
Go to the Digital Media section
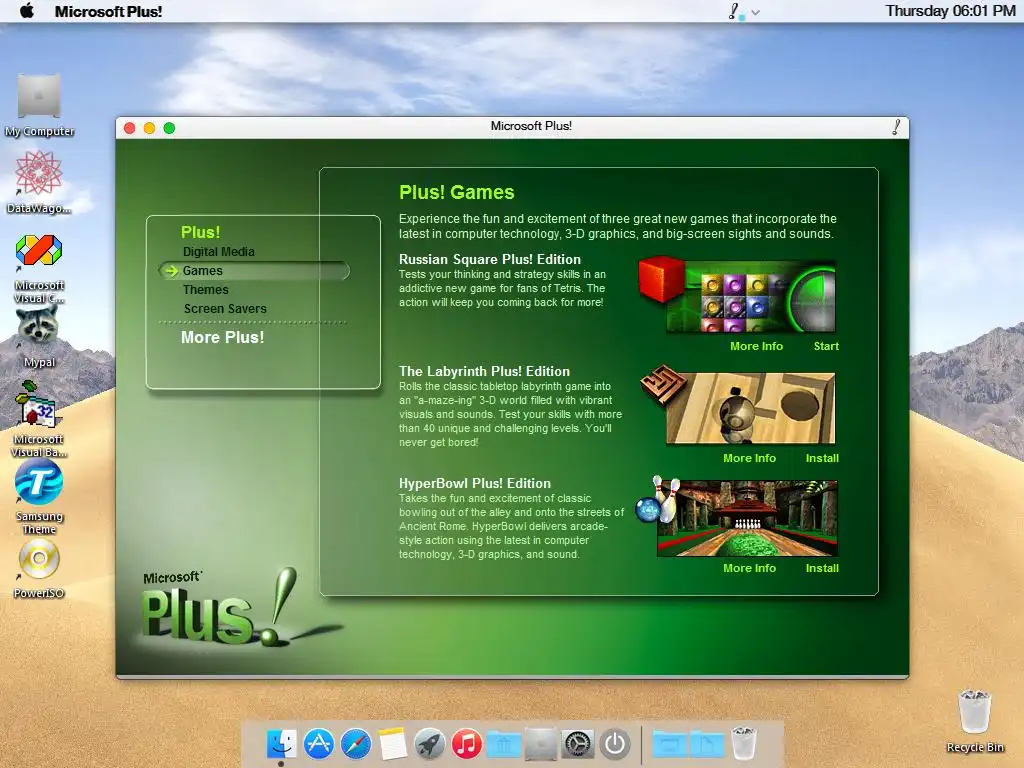point(219,251)
